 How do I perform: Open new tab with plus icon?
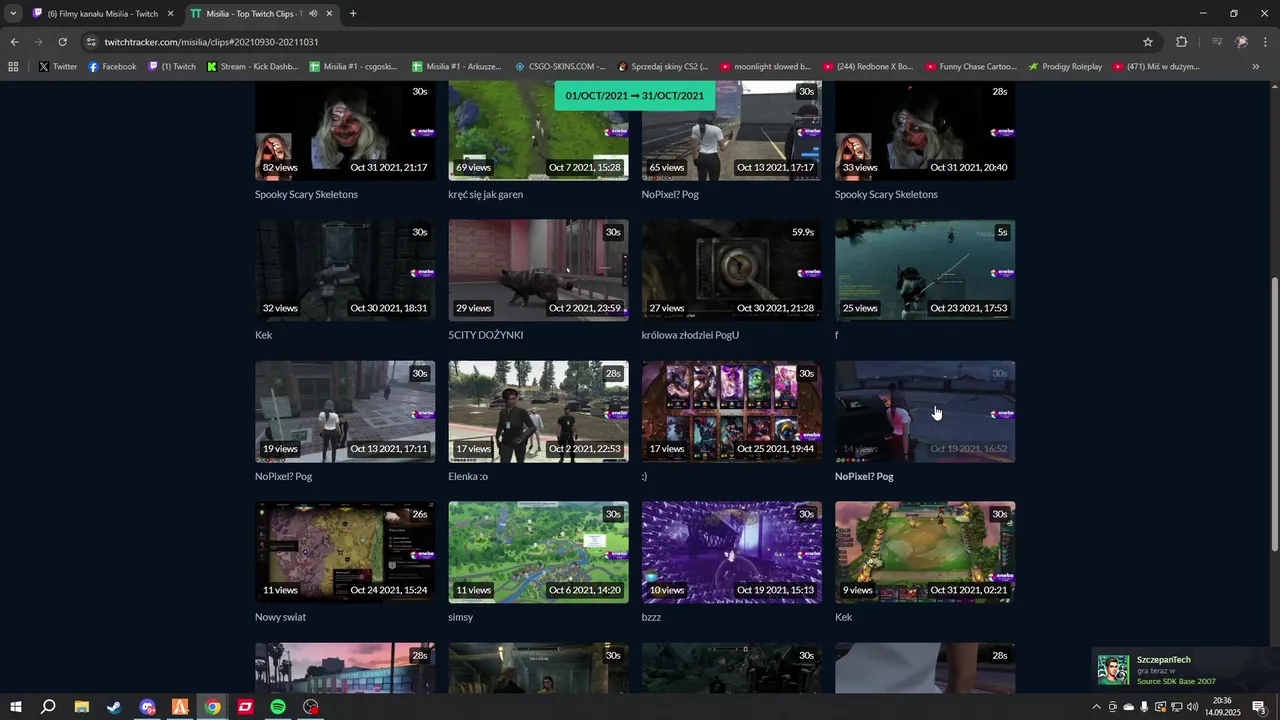coord(353,13)
